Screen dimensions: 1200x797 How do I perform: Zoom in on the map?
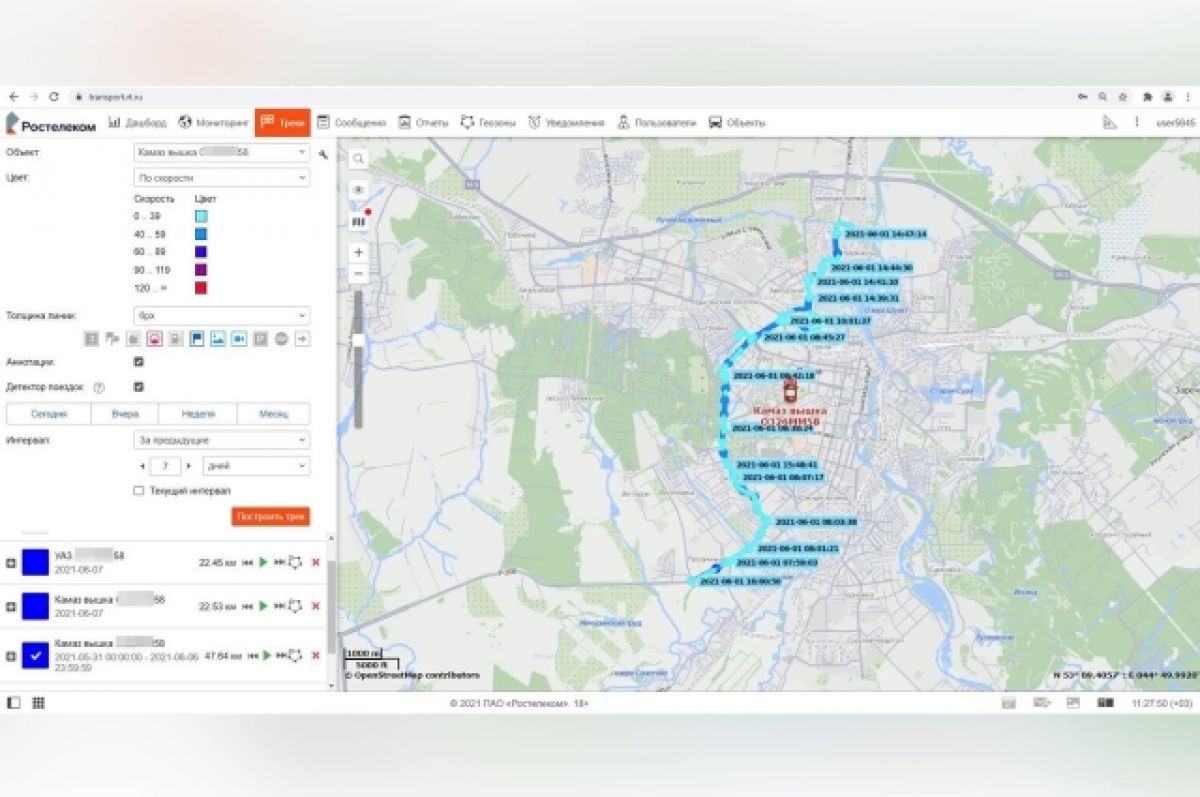tap(358, 252)
